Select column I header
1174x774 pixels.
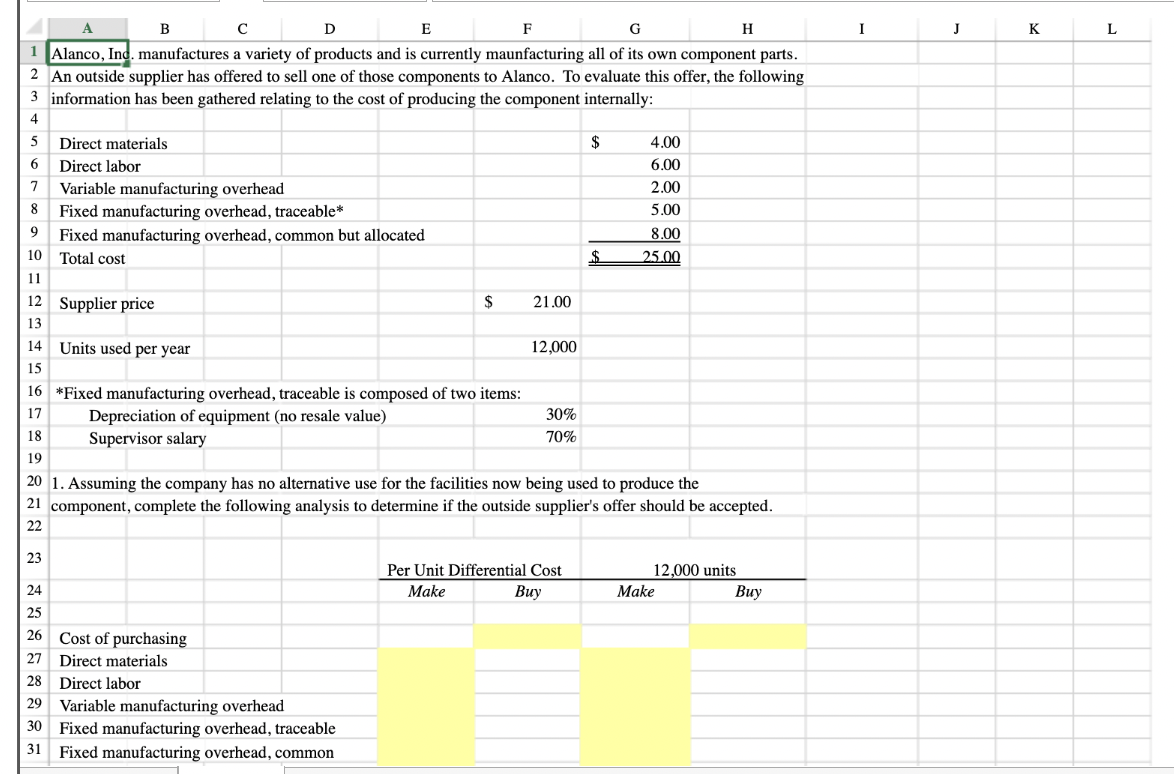coord(862,28)
